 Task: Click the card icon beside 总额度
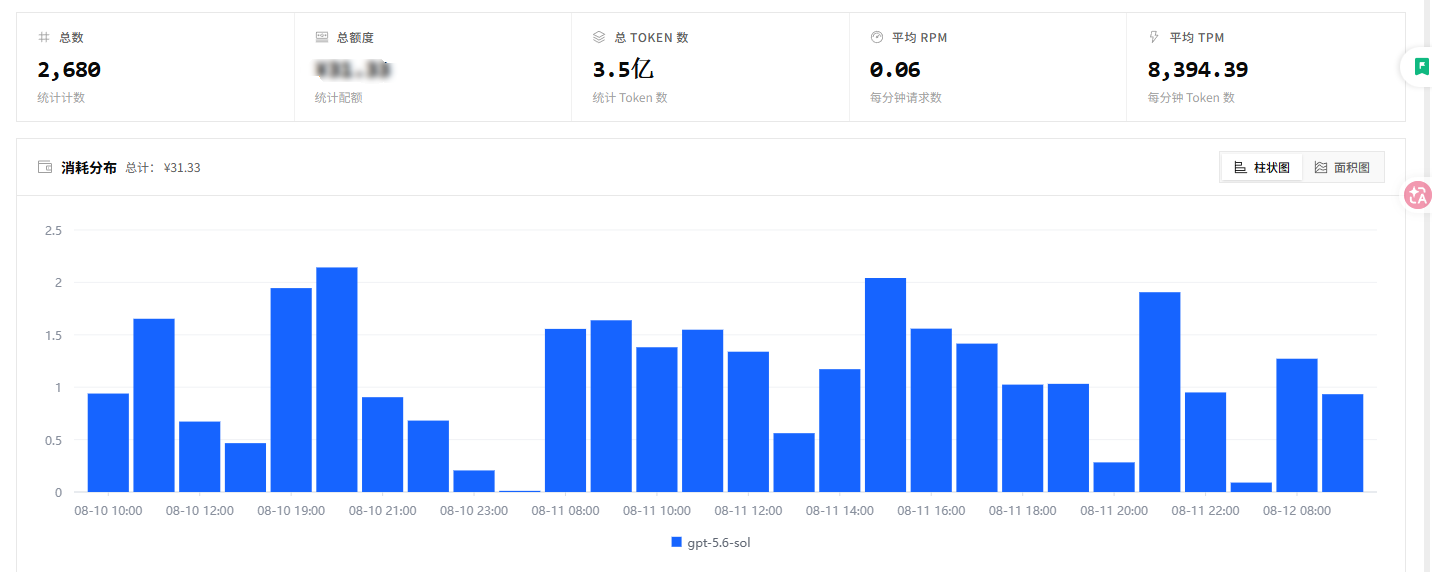click(321, 37)
